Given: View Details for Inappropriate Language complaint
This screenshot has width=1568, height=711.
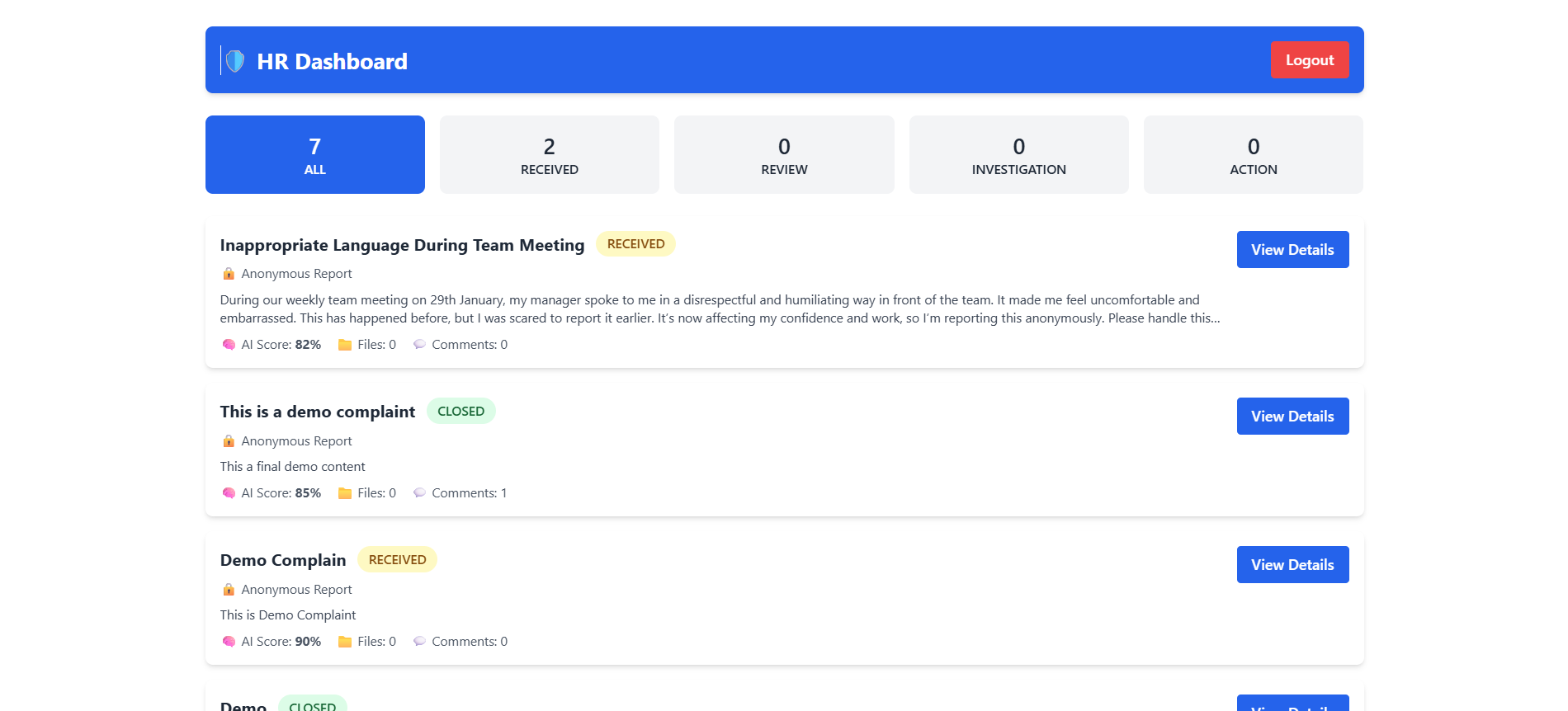Looking at the screenshot, I should 1293,250.
